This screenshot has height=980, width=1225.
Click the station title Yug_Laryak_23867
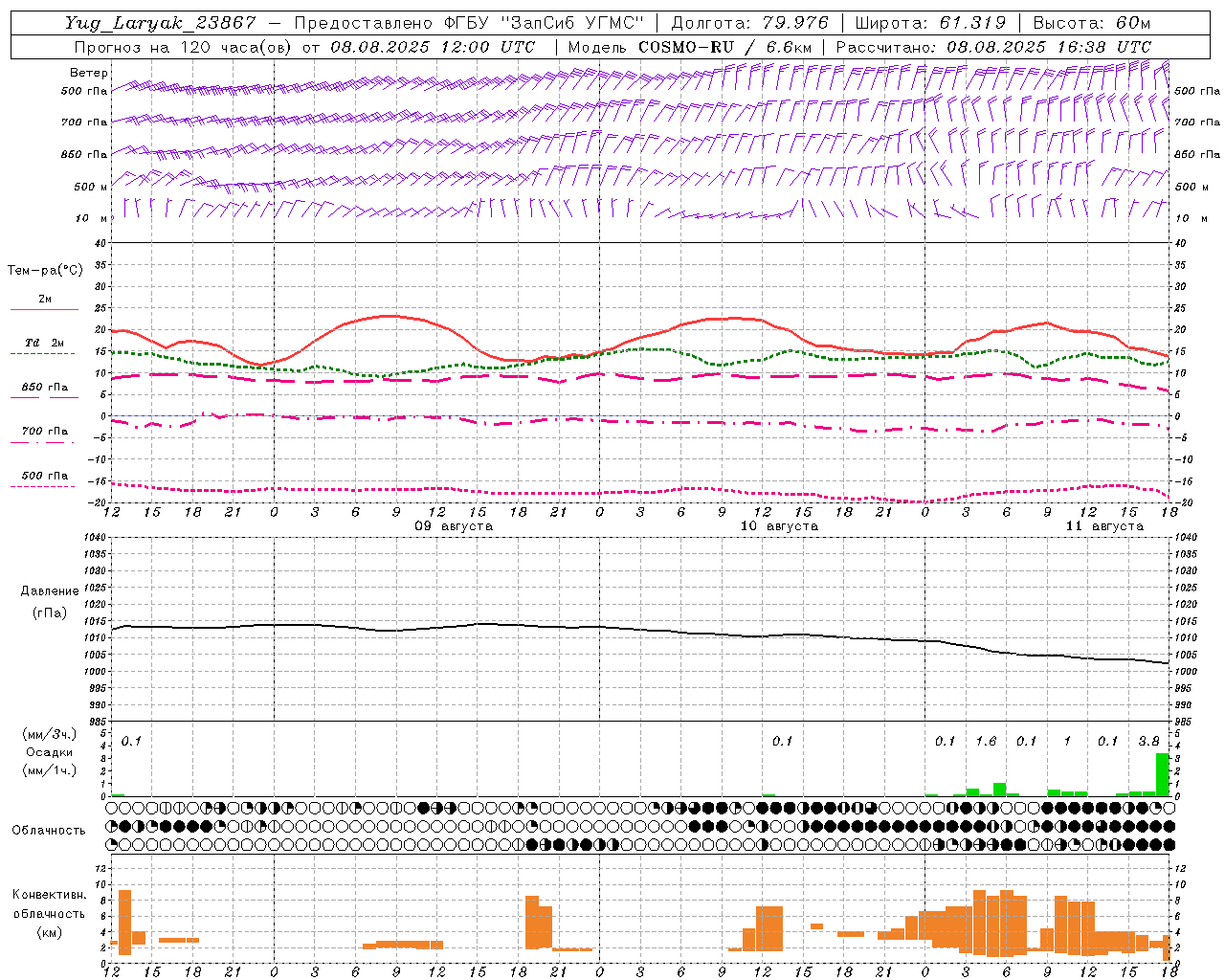(161, 23)
